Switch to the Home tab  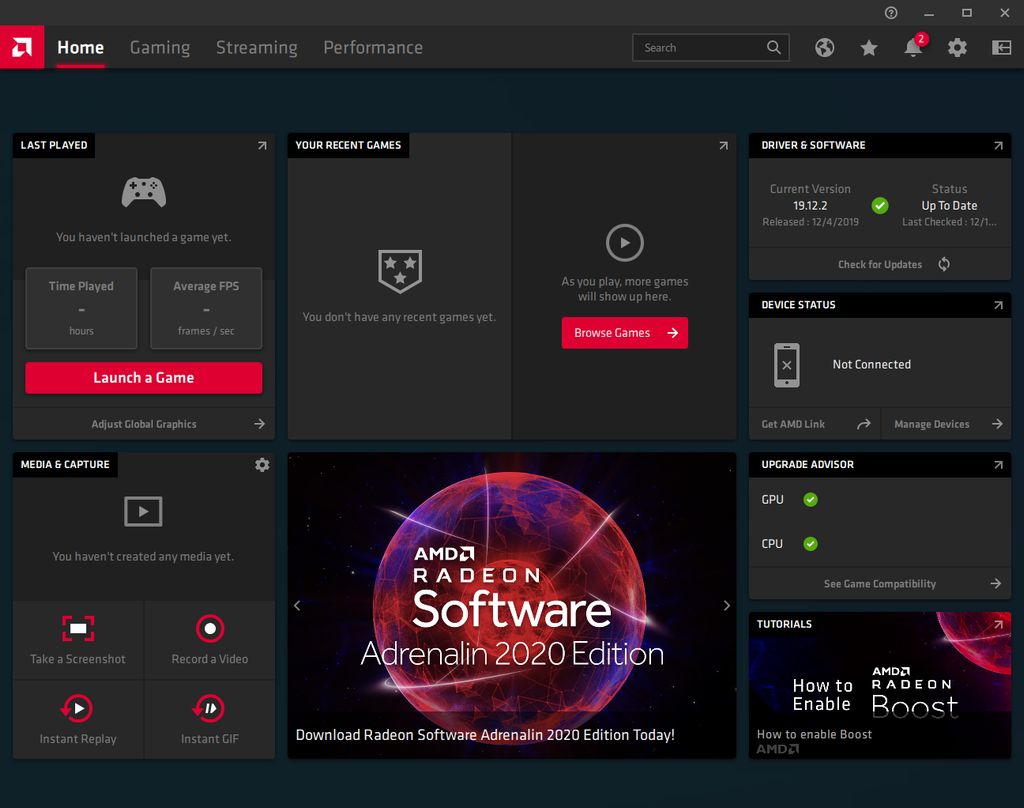click(x=80, y=47)
